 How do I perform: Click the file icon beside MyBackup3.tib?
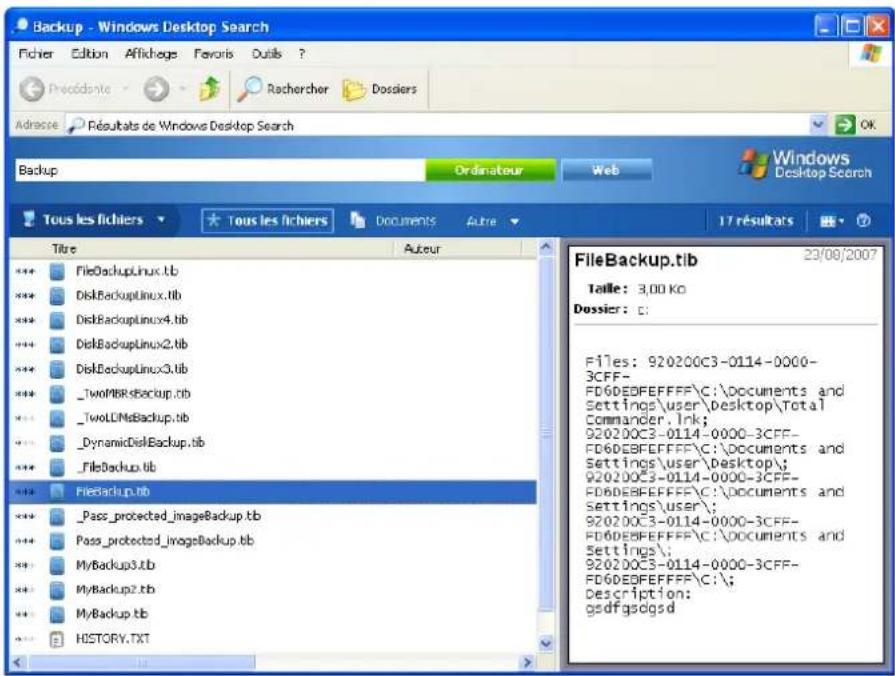(57, 565)
